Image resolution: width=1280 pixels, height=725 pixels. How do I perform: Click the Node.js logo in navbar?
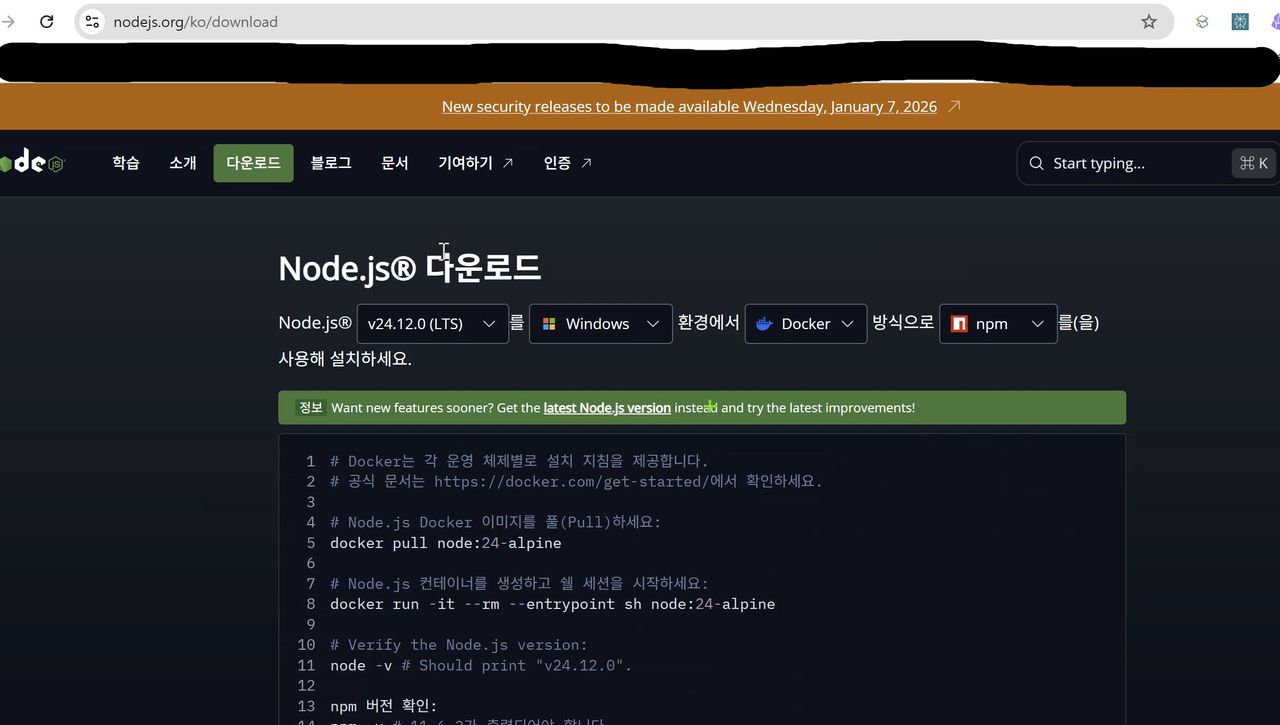[32, 163]
